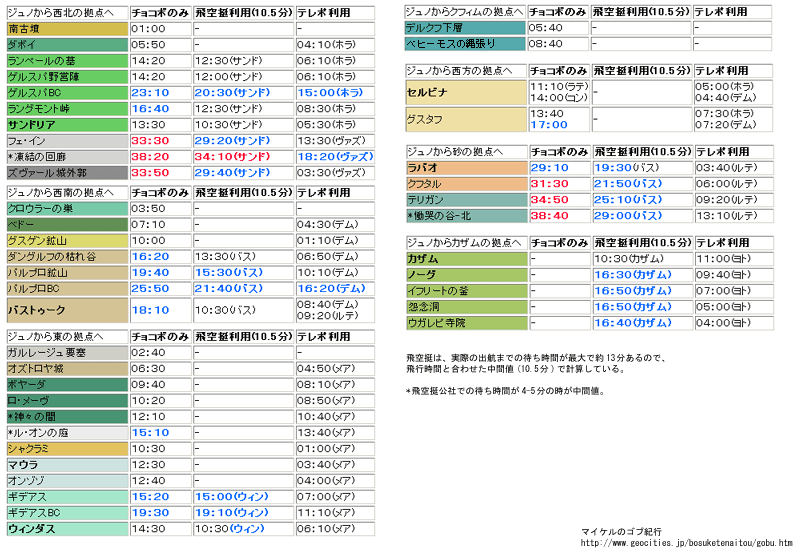Click the 38:40 time for 慟哭の谷-北

tap(549, 216)
